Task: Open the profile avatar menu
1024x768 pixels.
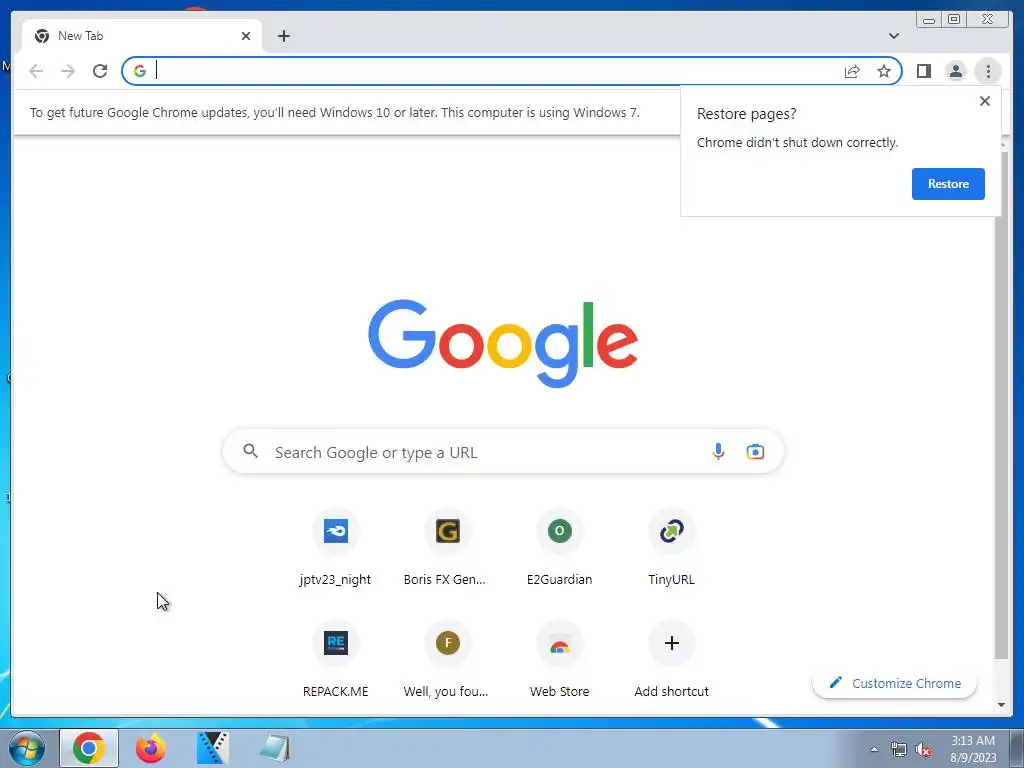Action: click(955, 71)
